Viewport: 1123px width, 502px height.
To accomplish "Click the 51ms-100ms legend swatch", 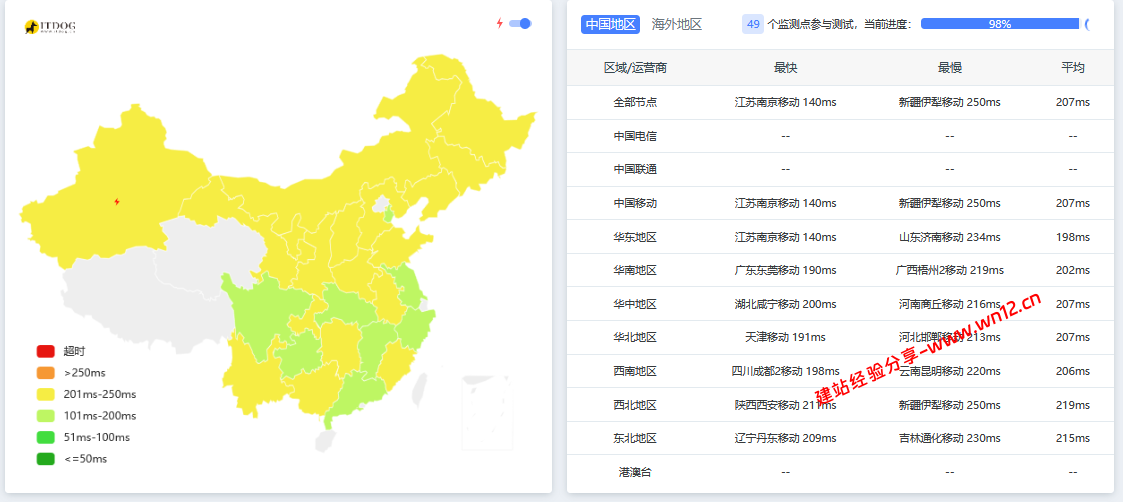I will tap(46, 438).
